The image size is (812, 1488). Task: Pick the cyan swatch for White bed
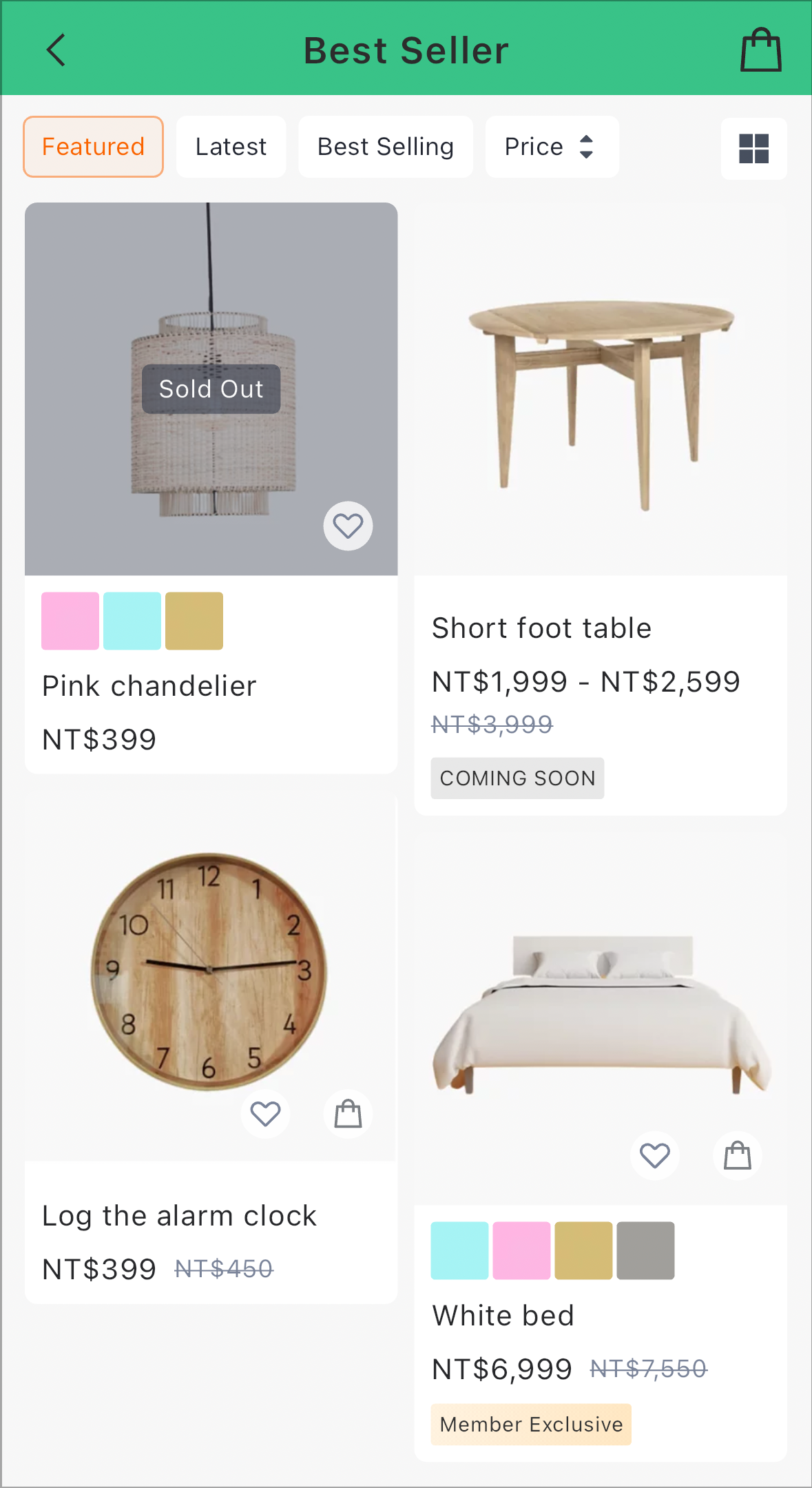[x=459, y=1250]
